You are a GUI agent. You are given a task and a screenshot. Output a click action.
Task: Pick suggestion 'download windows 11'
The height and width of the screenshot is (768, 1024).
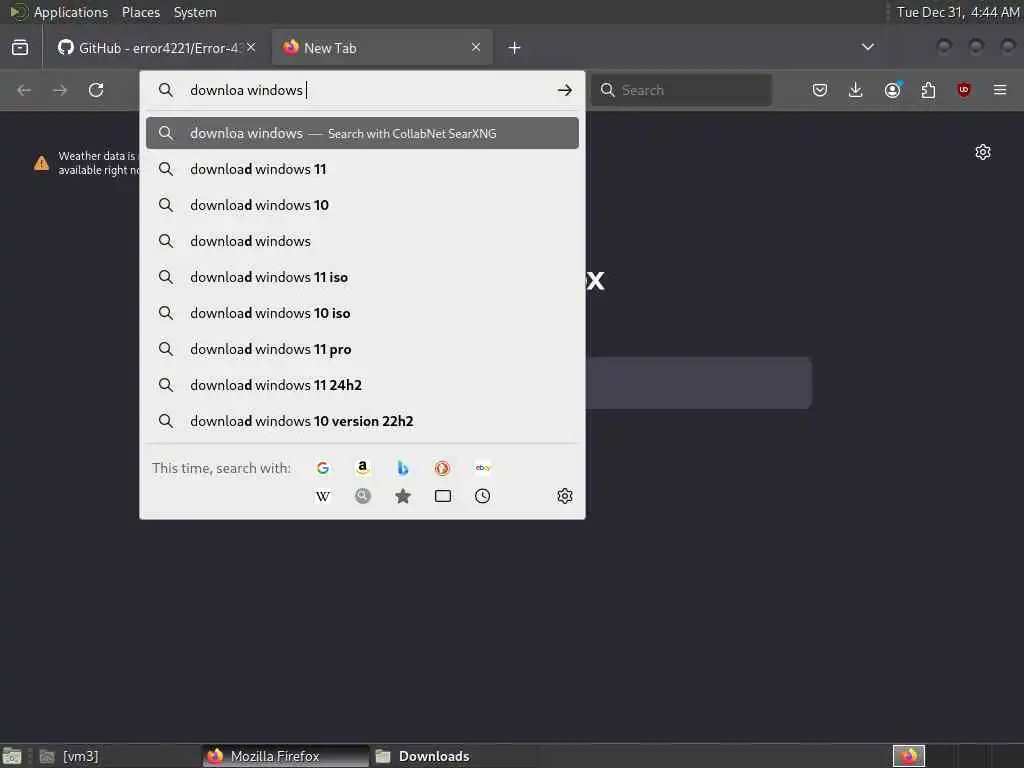362,169
